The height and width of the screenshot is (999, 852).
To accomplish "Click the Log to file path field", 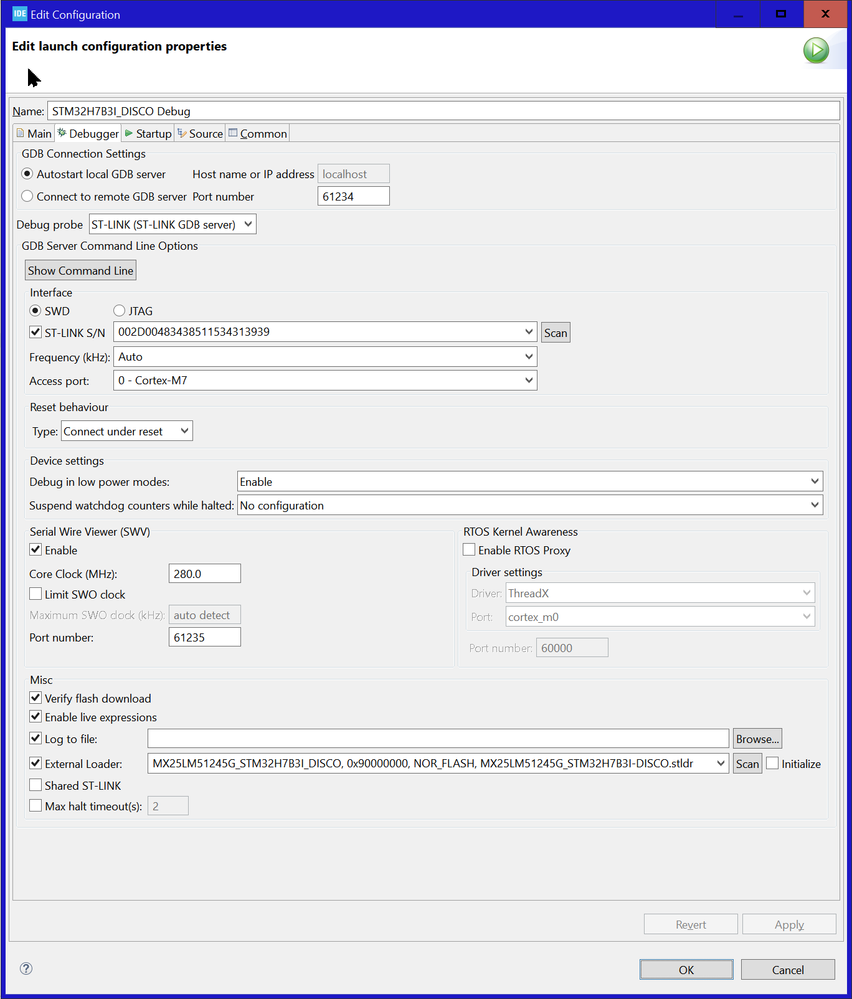I will [438, 738].
